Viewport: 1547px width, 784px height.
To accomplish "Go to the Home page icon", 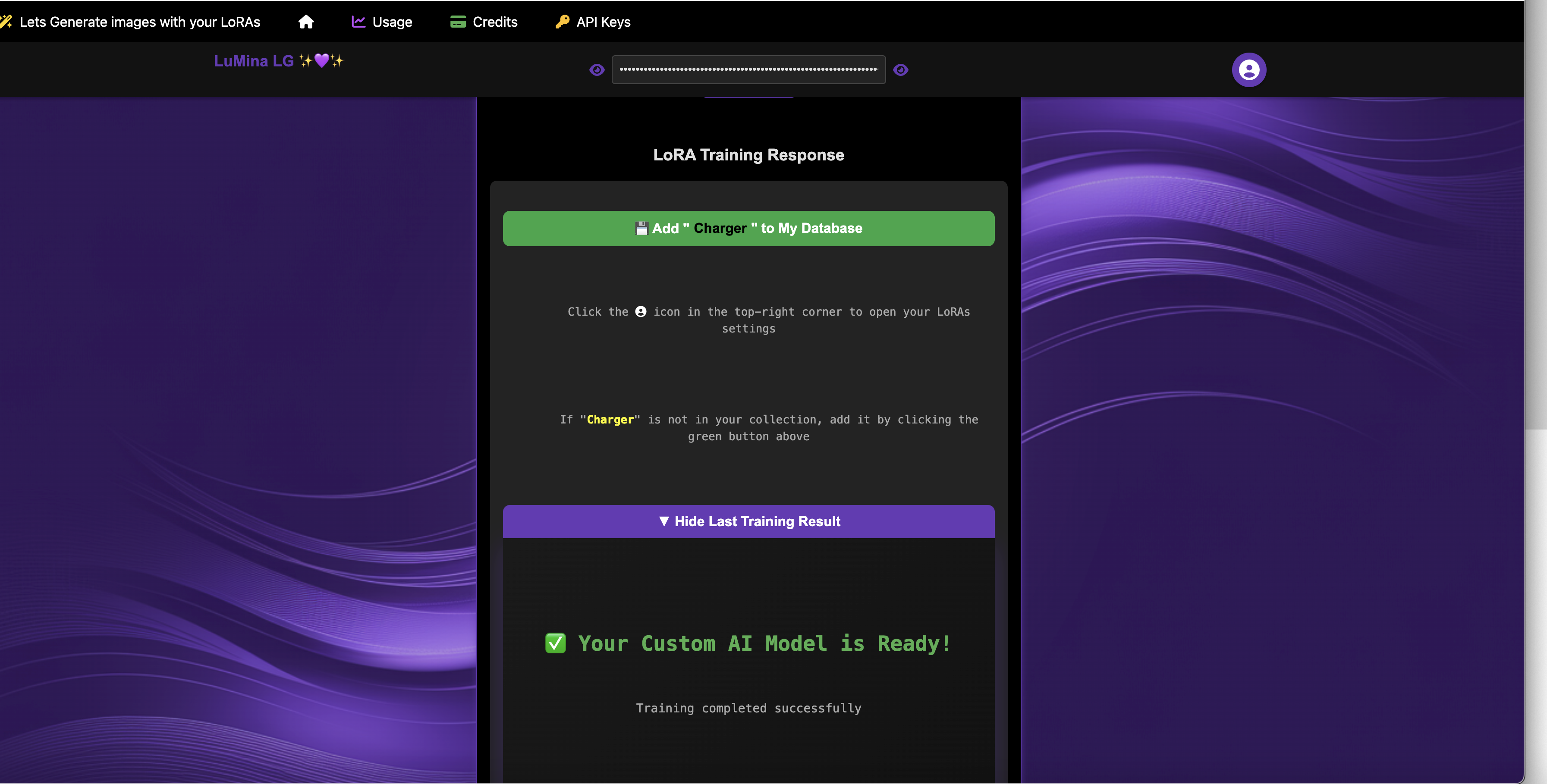I will 306,22.
